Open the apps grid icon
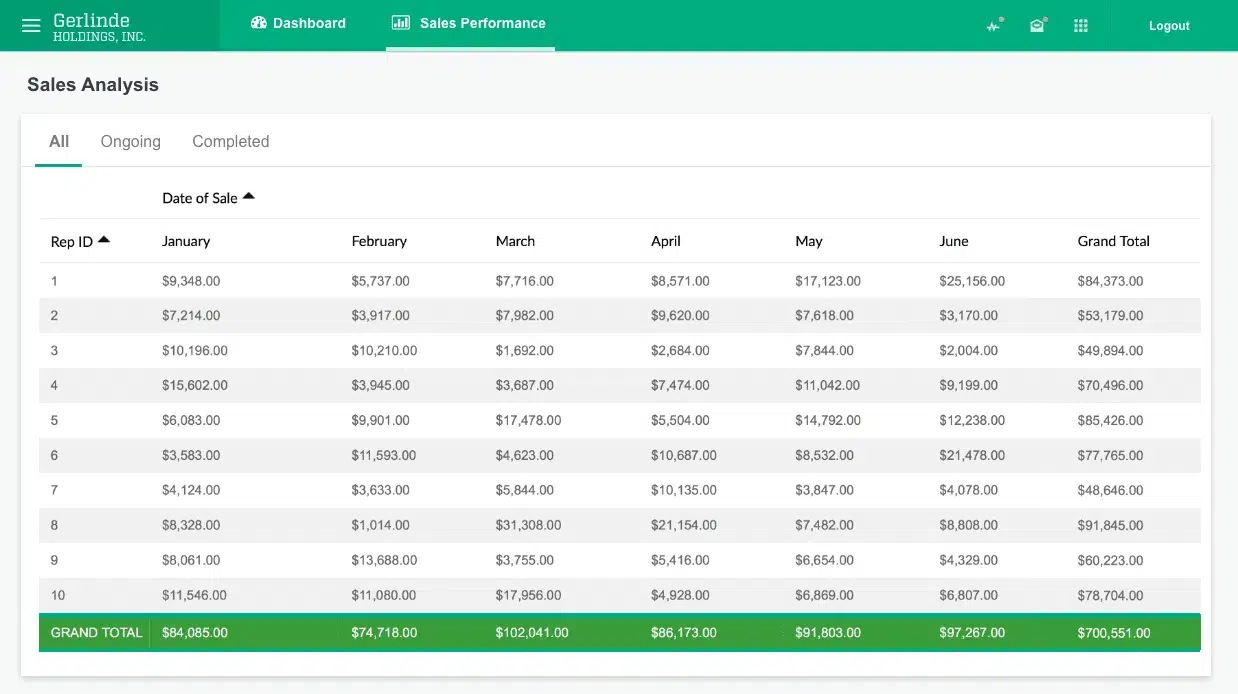This screenshot has width=1238, height=694. [1080, 26]
